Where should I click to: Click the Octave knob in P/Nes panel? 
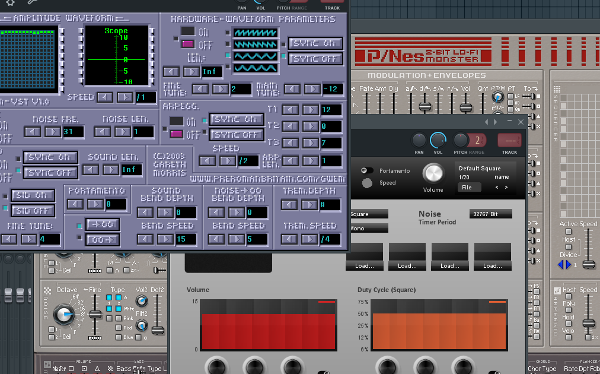63,314
